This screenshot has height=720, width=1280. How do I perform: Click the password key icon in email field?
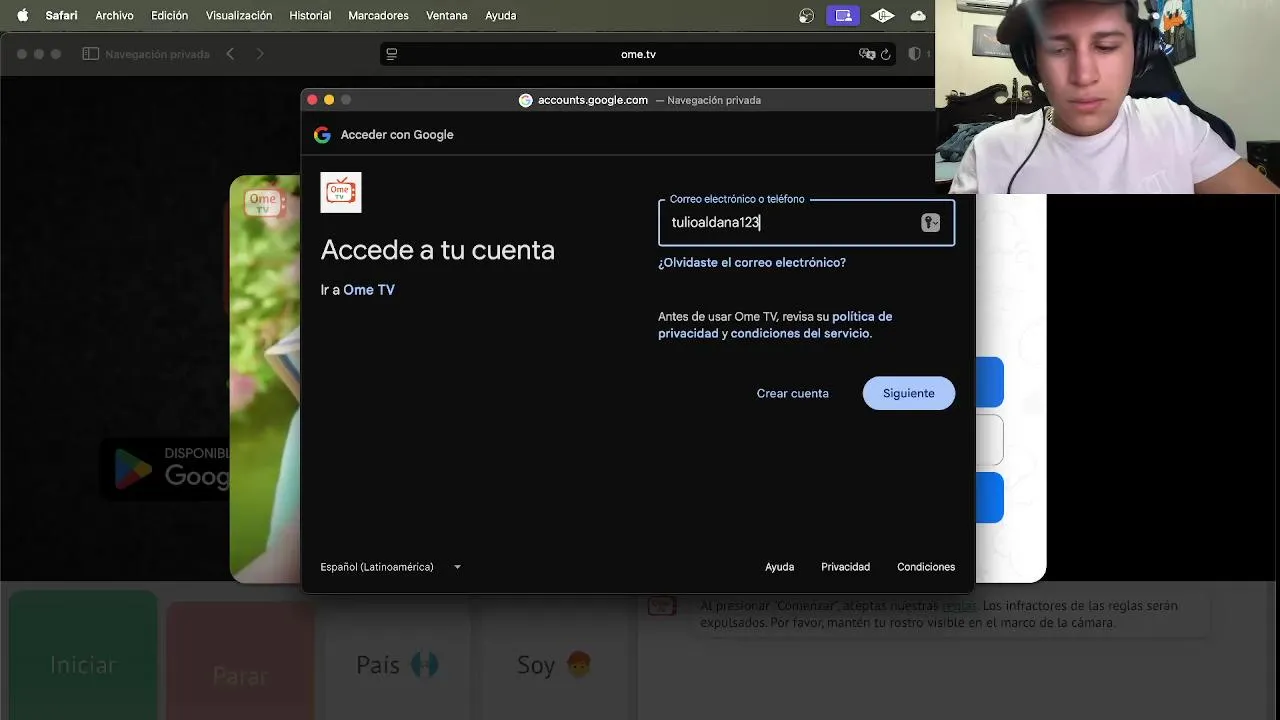(930, 223)
